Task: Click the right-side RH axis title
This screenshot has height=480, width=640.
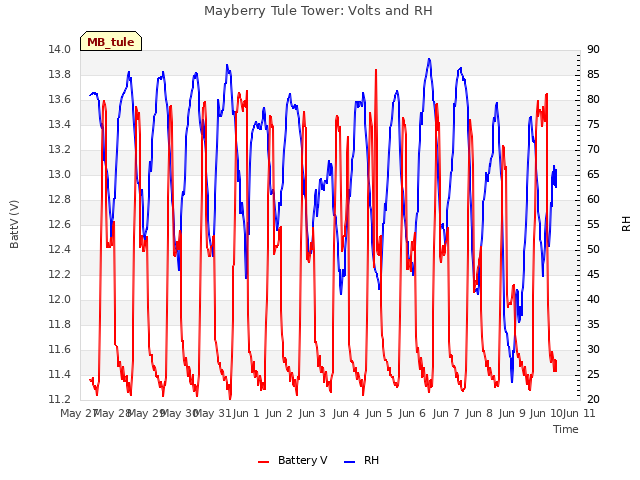Action: tap(626, 224)
